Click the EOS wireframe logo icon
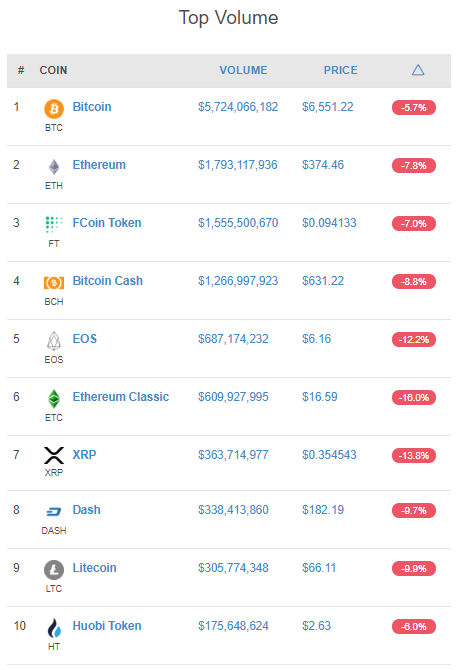The width and height of the screenshot is (458, 670). (54, 341)
